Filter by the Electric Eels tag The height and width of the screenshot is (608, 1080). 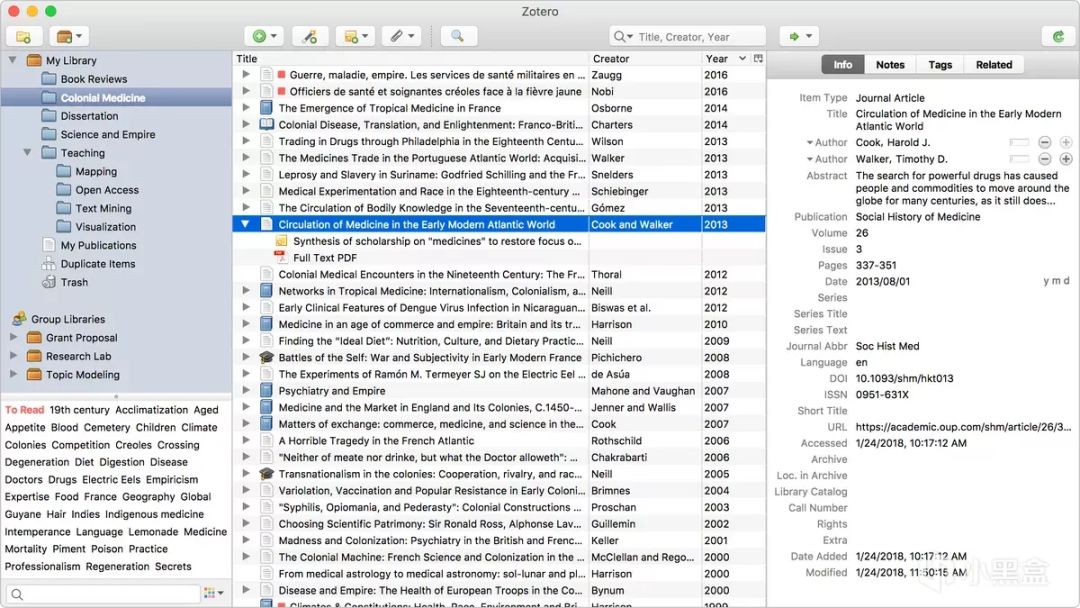point(111,480)
